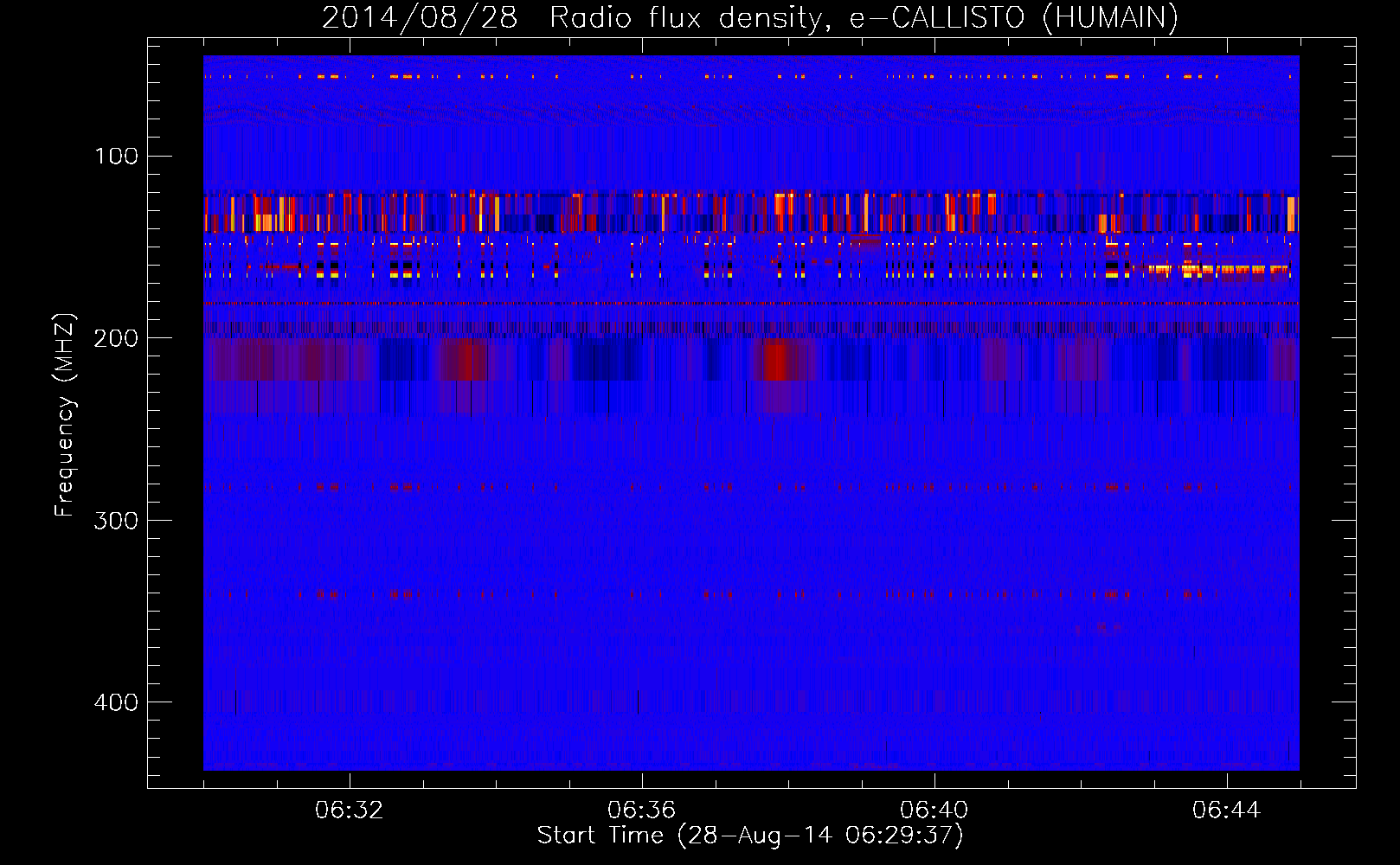Click the 06:36 time tick label
The height and width of the screenshot is (865, 1400).
point(642,811)
